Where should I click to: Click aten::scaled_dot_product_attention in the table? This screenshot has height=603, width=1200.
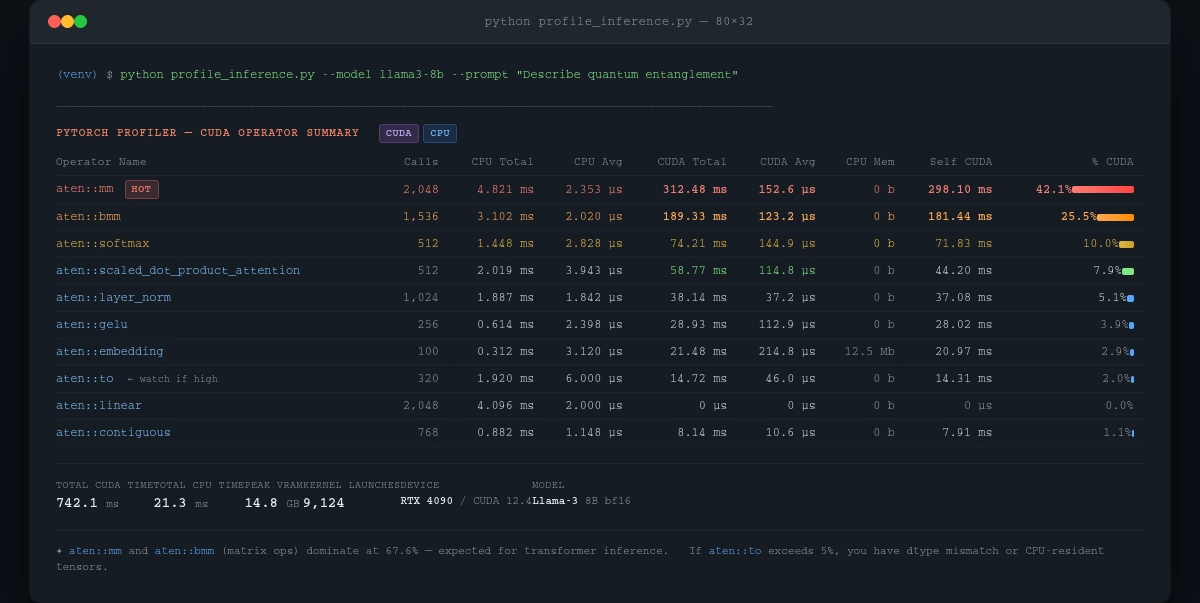tap(178, 270)
